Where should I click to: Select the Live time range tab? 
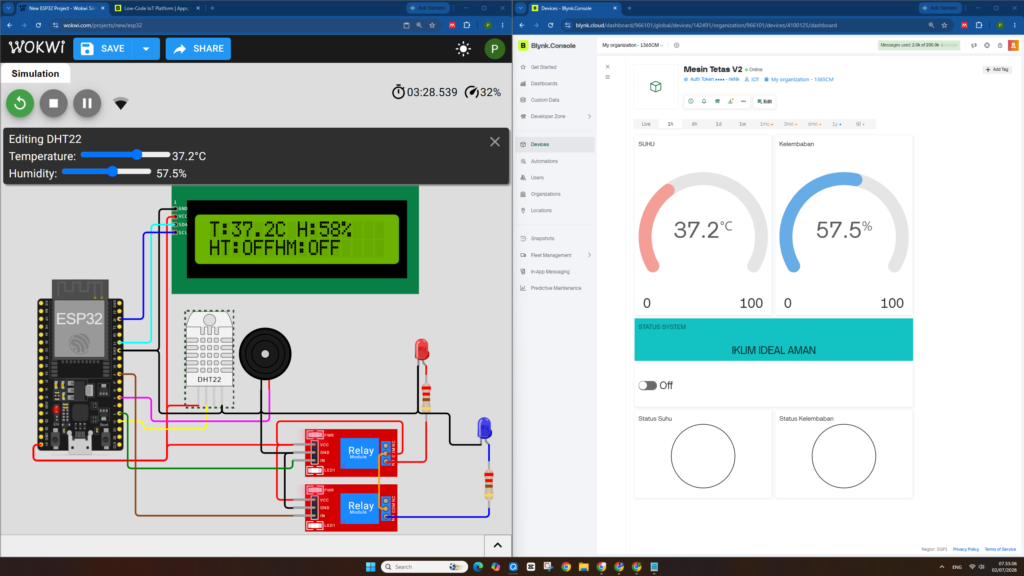pos(646,124)
